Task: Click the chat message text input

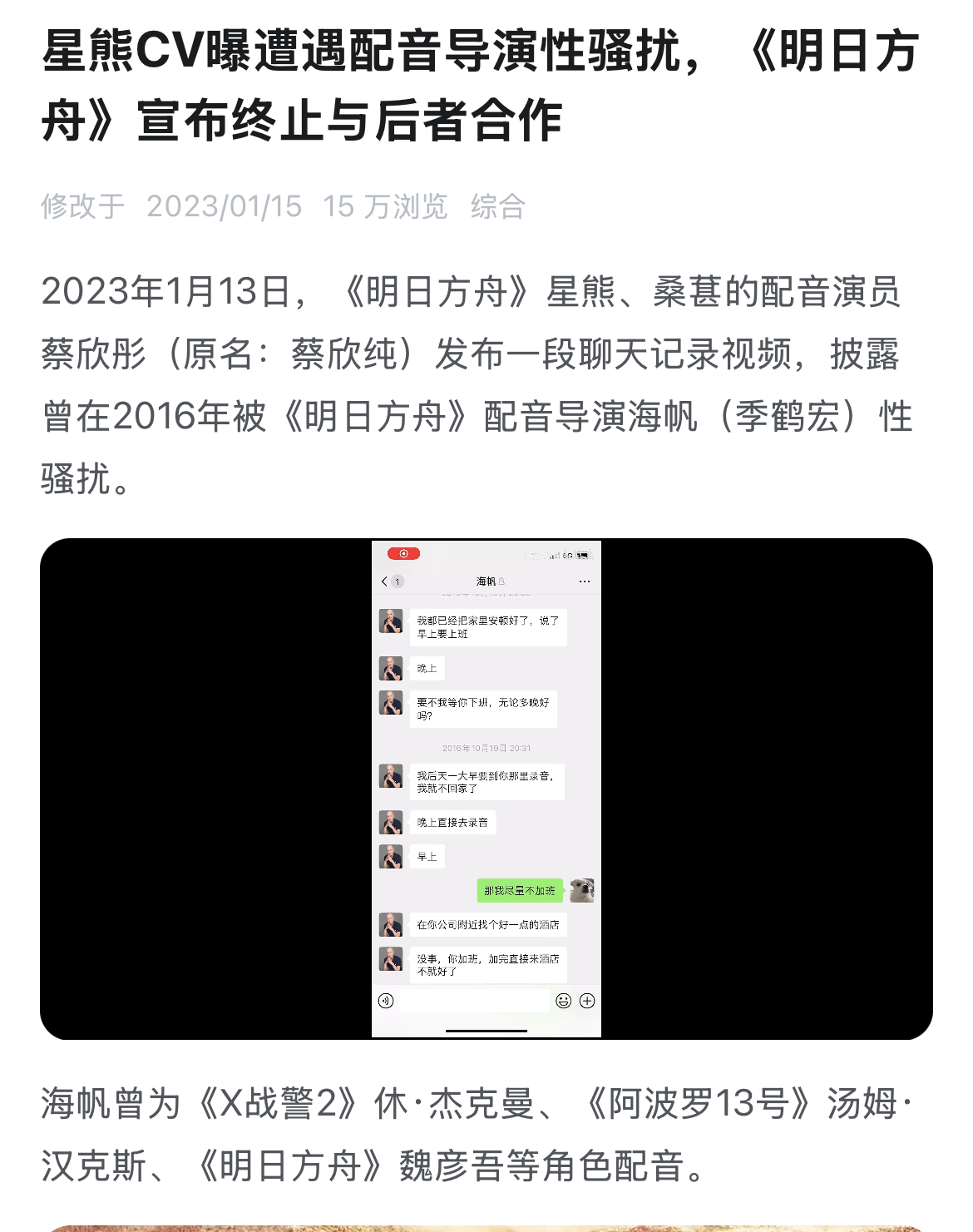Action: [x=475, y=1001]
